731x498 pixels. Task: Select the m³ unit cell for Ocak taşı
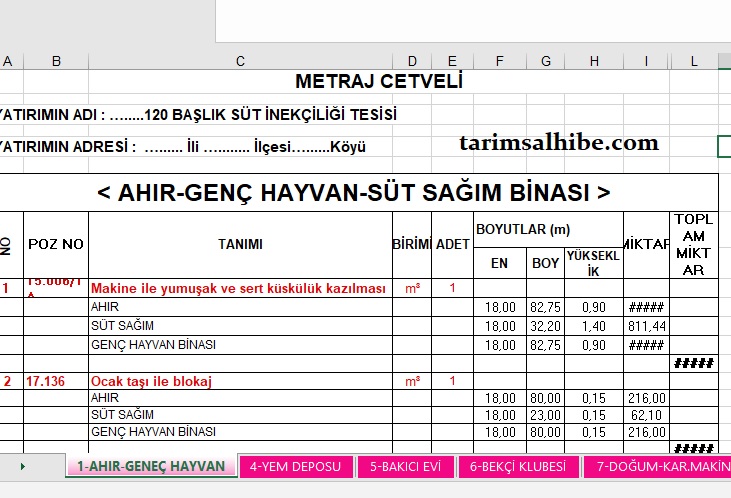[412, 381]
